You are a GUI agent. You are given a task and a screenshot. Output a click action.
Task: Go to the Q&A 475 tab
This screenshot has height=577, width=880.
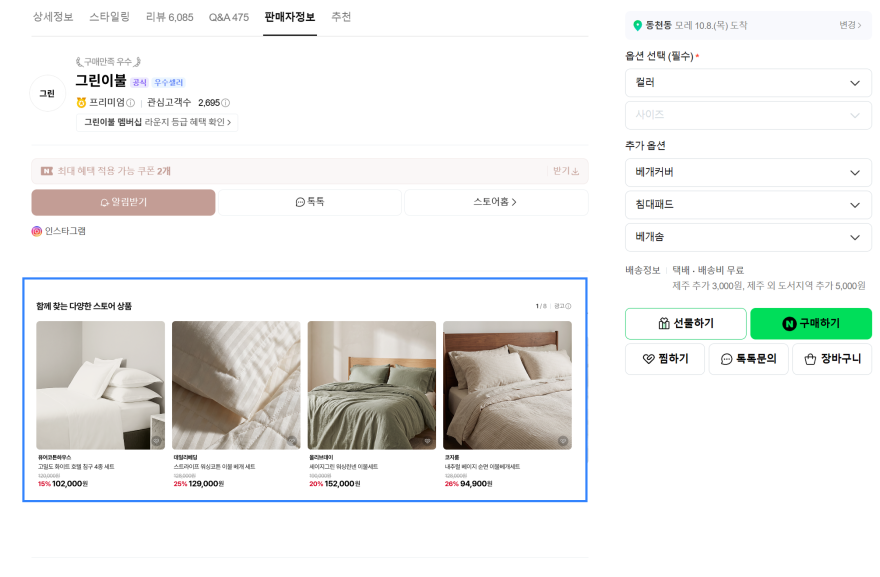click(229, 17)
